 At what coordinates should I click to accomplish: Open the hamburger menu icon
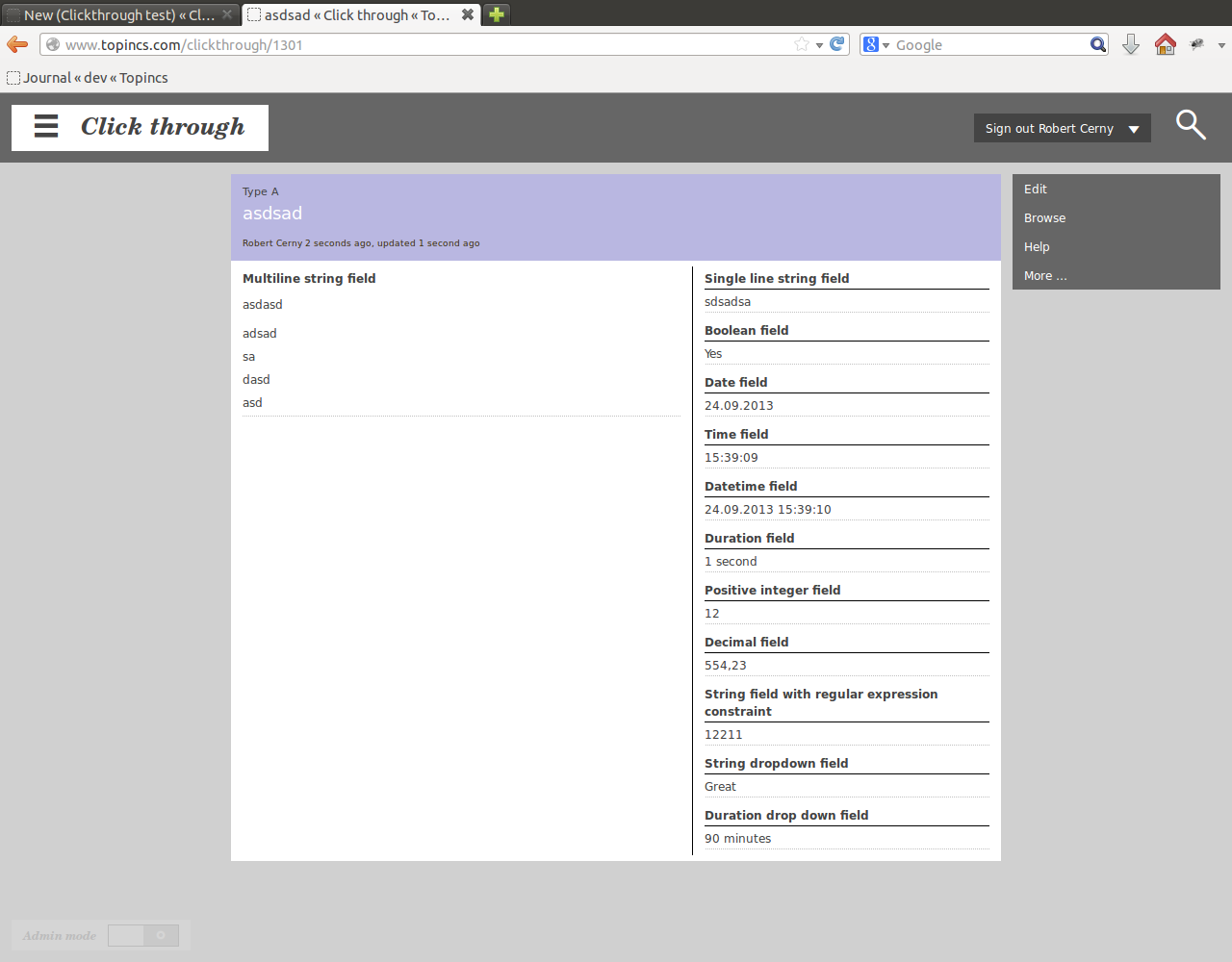pos(46,127)
